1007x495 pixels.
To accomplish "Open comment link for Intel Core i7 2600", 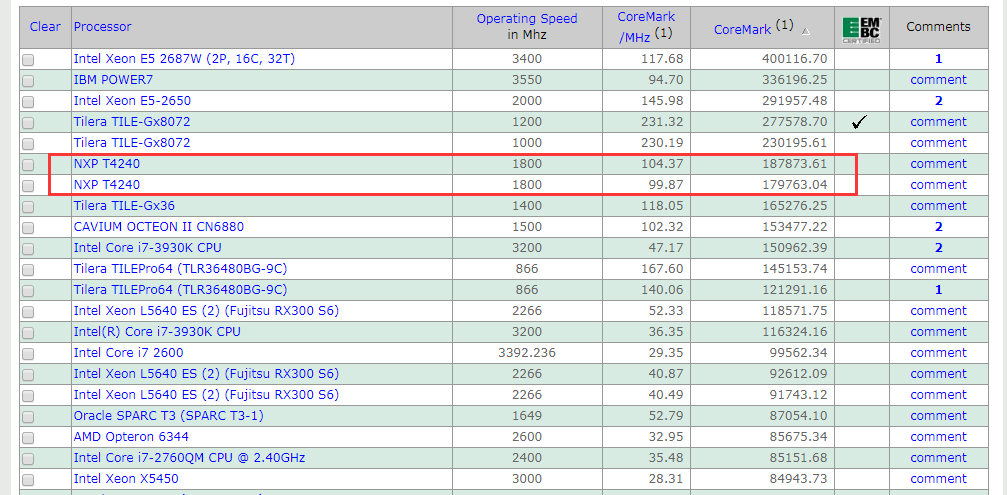I will tap(938, 352).
